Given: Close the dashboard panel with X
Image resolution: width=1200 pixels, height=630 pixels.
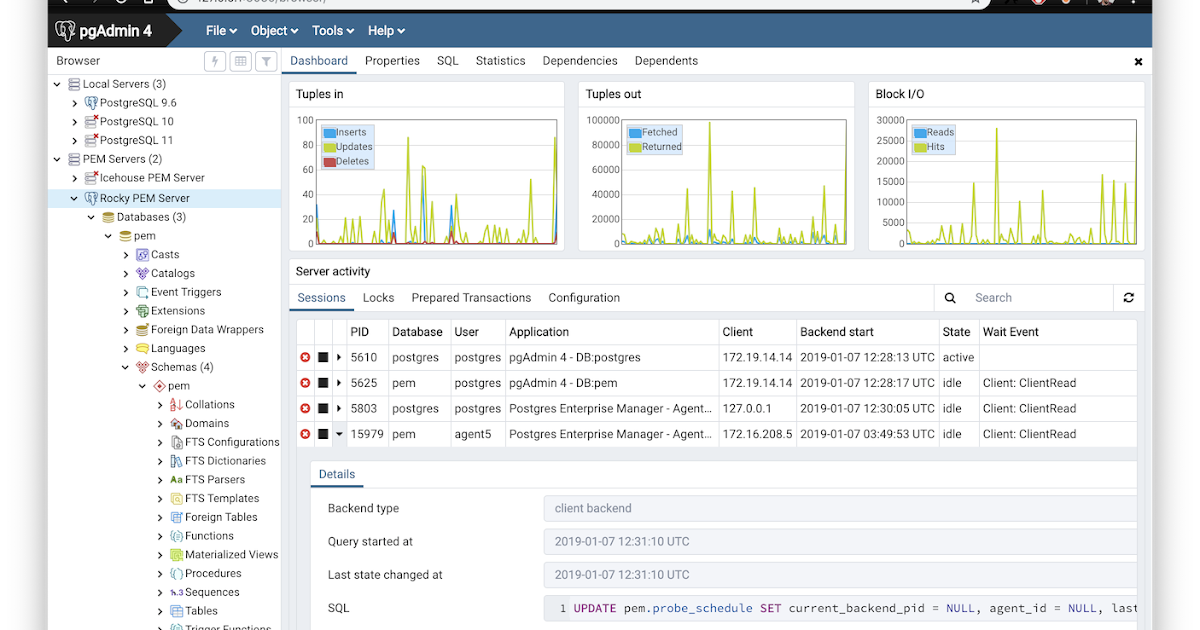Looking at the screenshot, I should pos(1138,62).
